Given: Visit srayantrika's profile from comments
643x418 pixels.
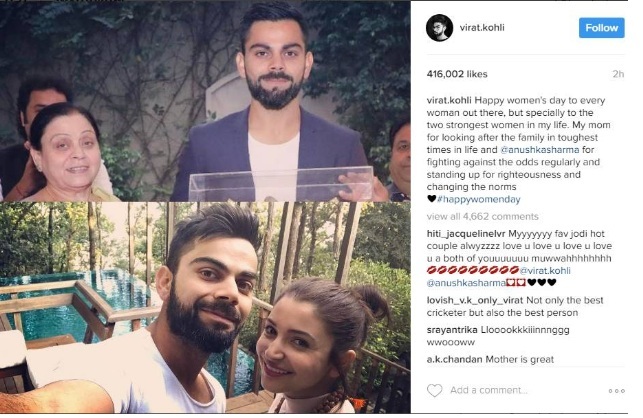Looking at the screenshot, I should 452,330.
